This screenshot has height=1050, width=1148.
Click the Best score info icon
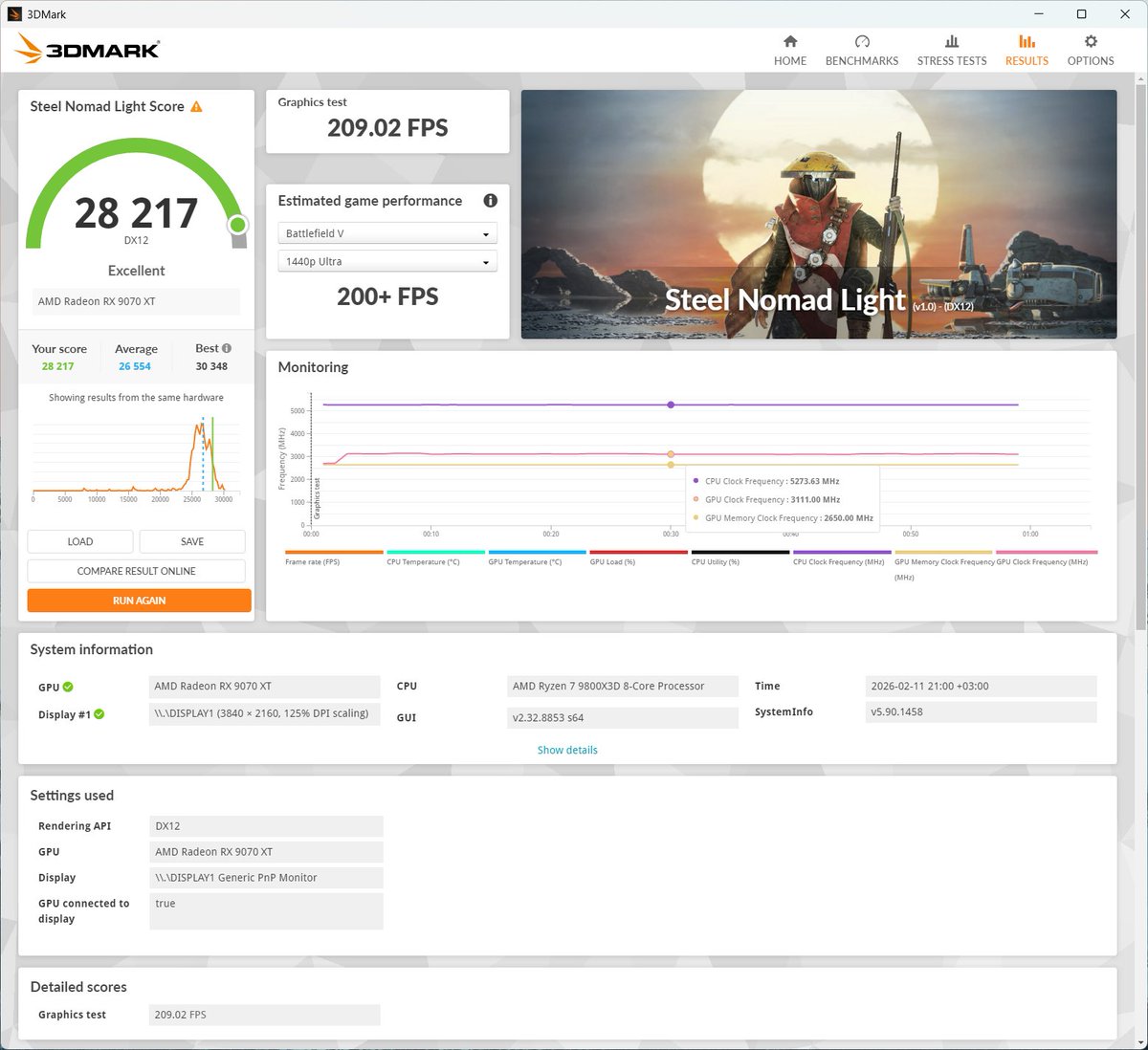227,348
